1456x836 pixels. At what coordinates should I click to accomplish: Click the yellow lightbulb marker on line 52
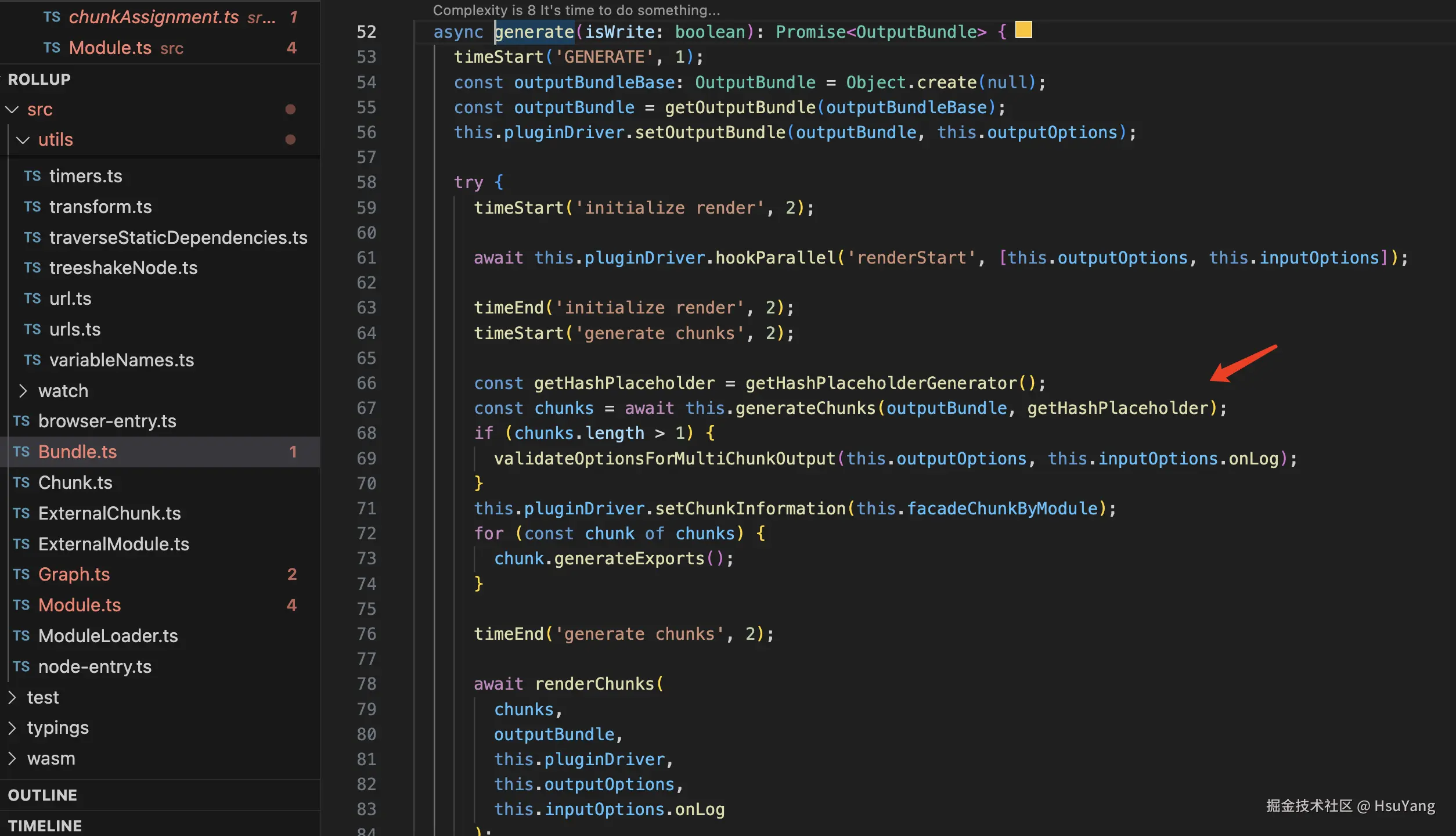click(1023, 30)
